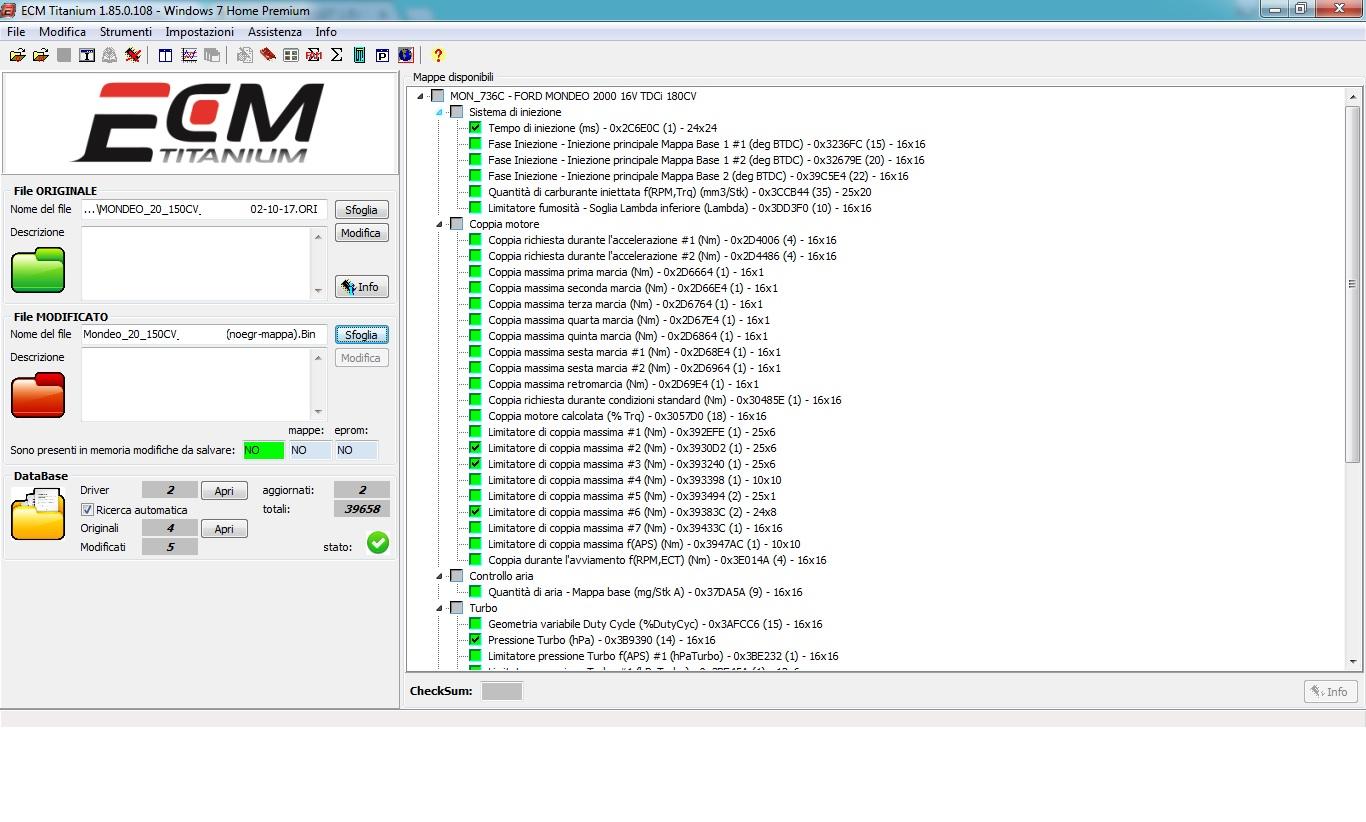Screen dimensions: 1366x822
Task: Click the blue two-pane table view icon
Action: pos(165,55)
